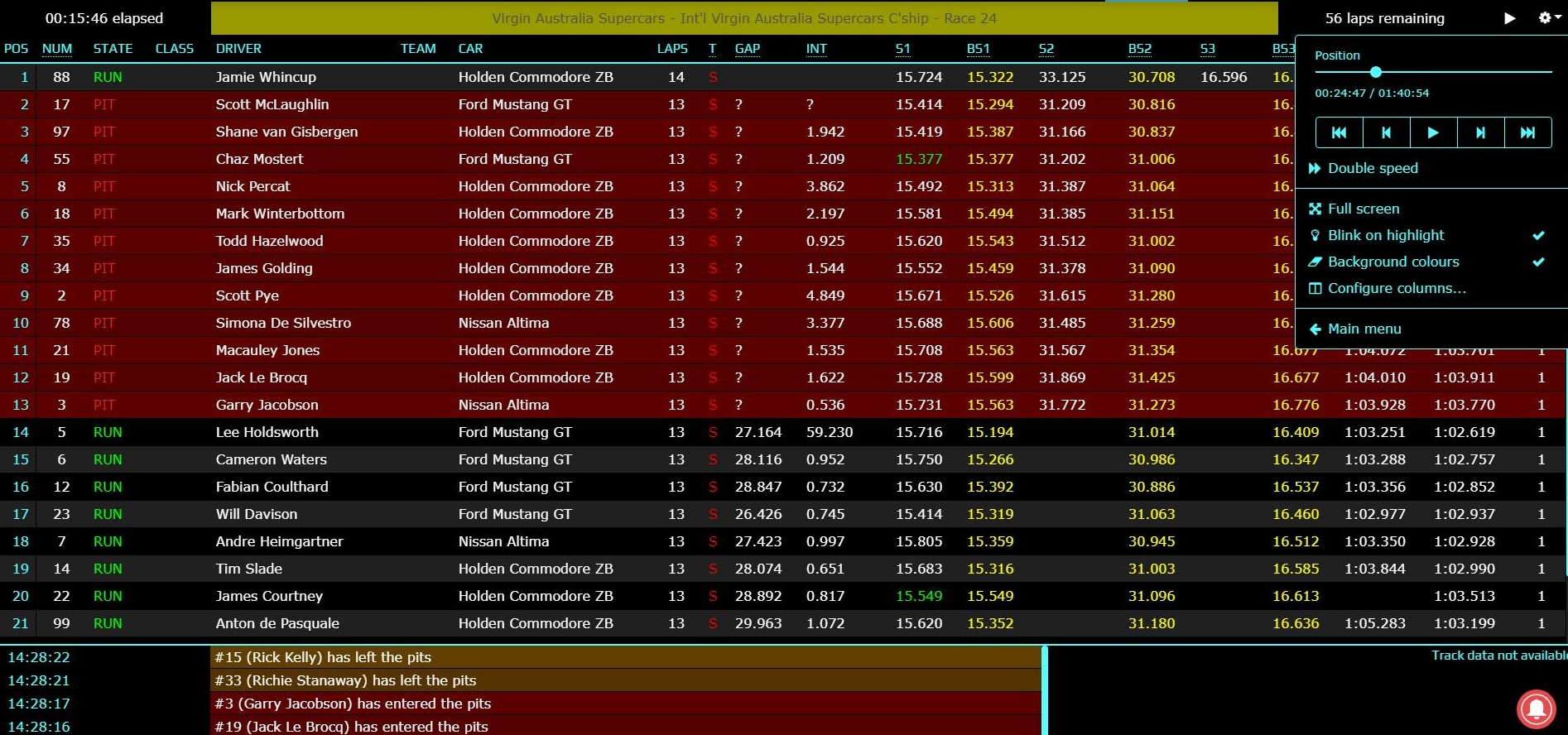Select driver Chaz Mostert
The width and height of the screenshot is (1568, 735).
click(259, 159)
